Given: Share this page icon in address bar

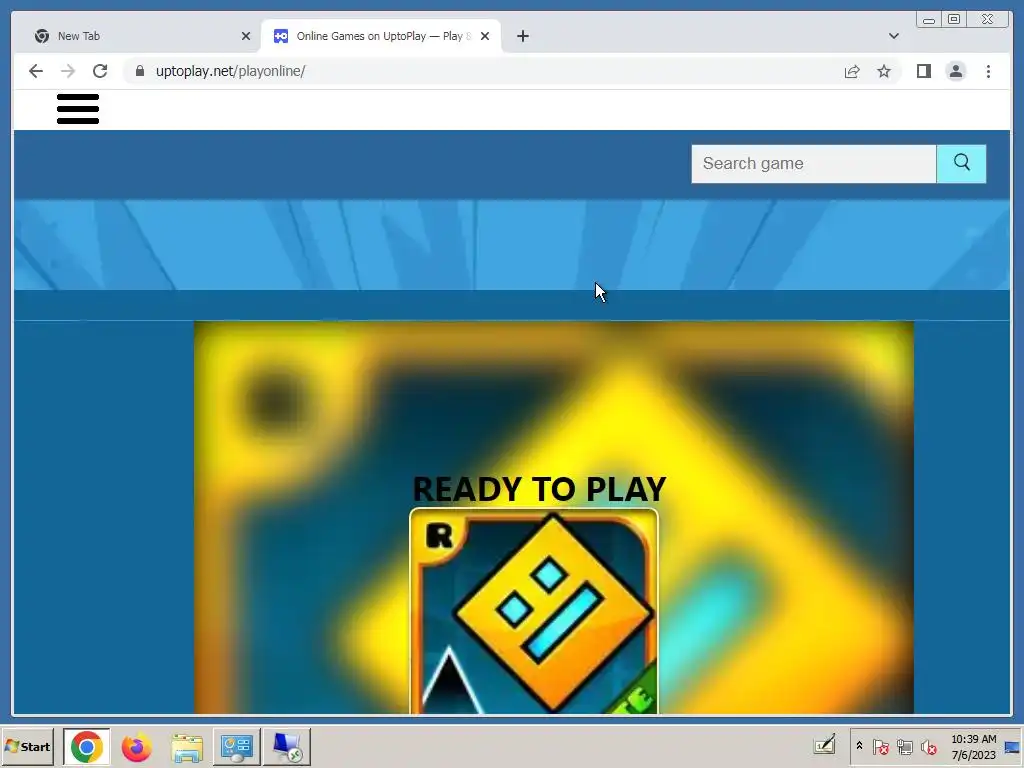Looking at the screenshot, I should tap(852, 71).
